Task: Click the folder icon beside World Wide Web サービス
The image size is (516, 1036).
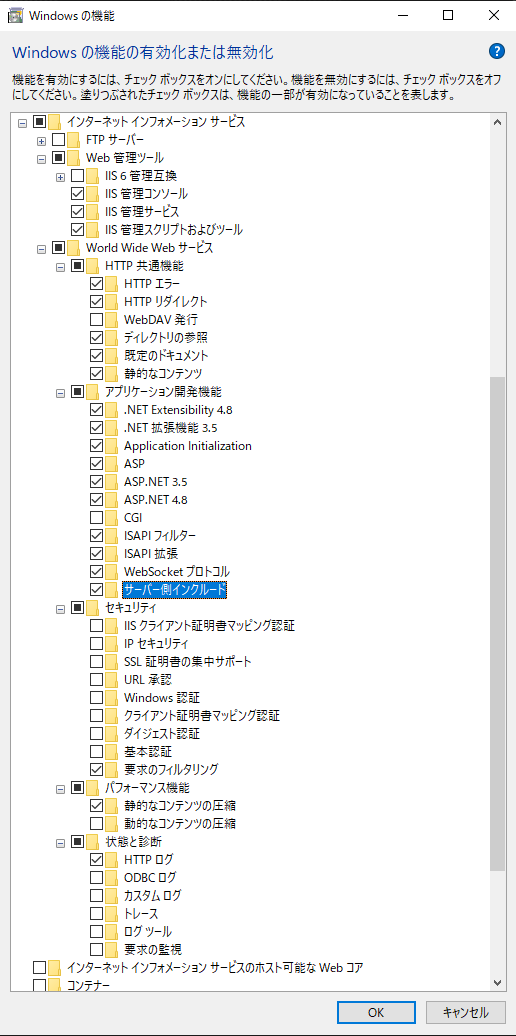Action: click(73, 248)
